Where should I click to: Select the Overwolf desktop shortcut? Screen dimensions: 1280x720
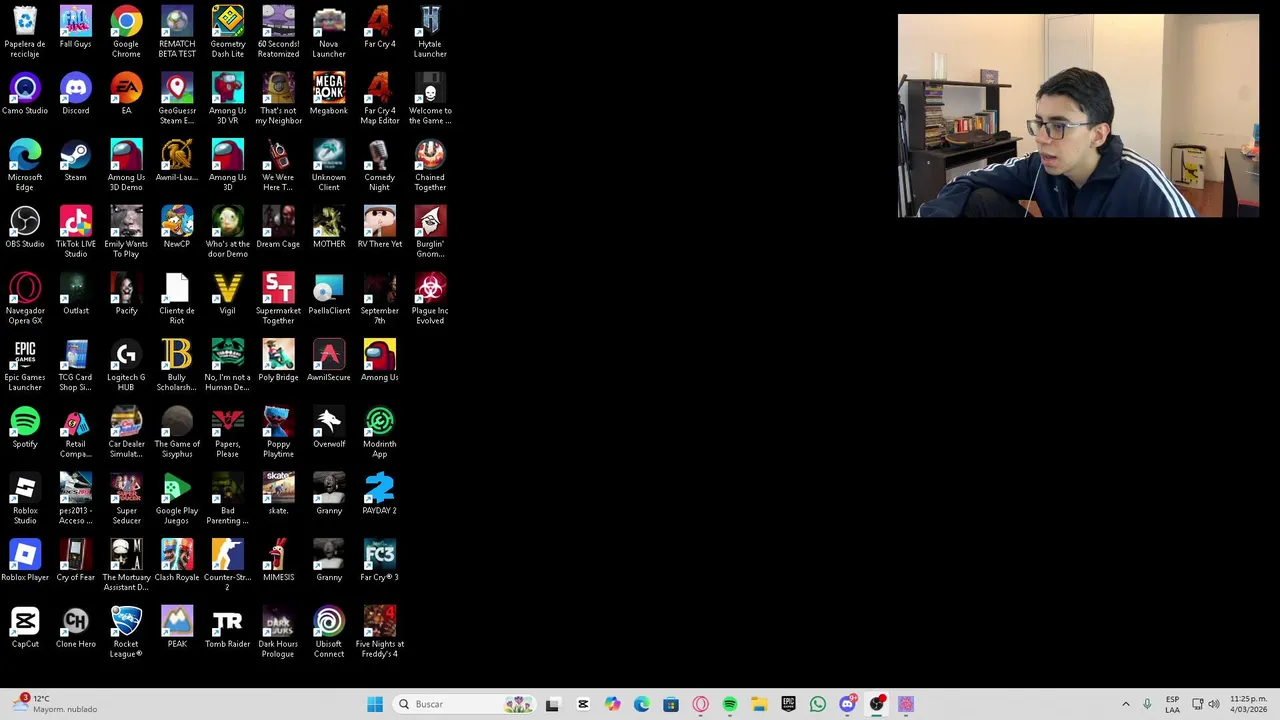tap(329, 427)
